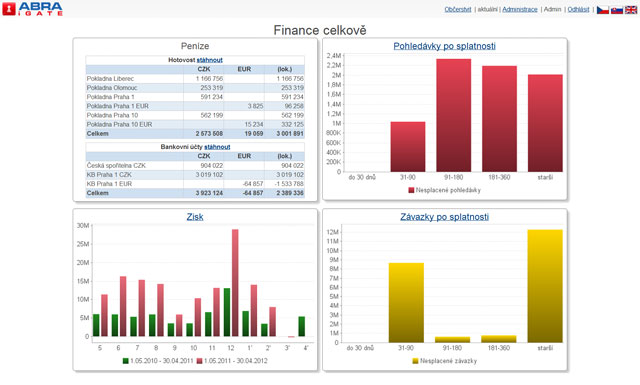Viewport: 640px width, 385px height.
Task: Download Bankovní účty data via stáhnout
Action: tap(217, 147)
